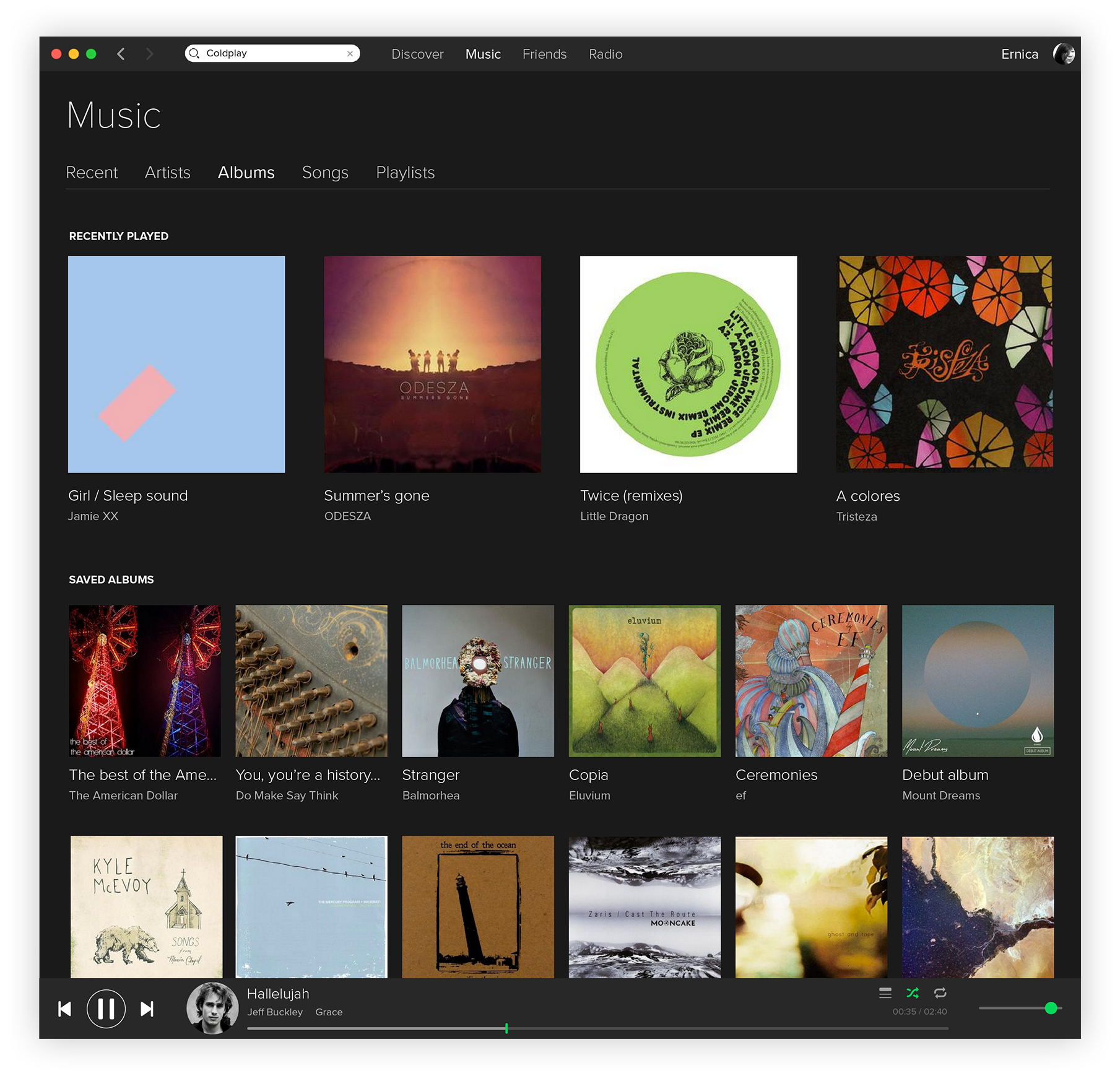The image size is (1120, 1076).
Task: Open the Discover section
Action: click(x=417, y=54)
